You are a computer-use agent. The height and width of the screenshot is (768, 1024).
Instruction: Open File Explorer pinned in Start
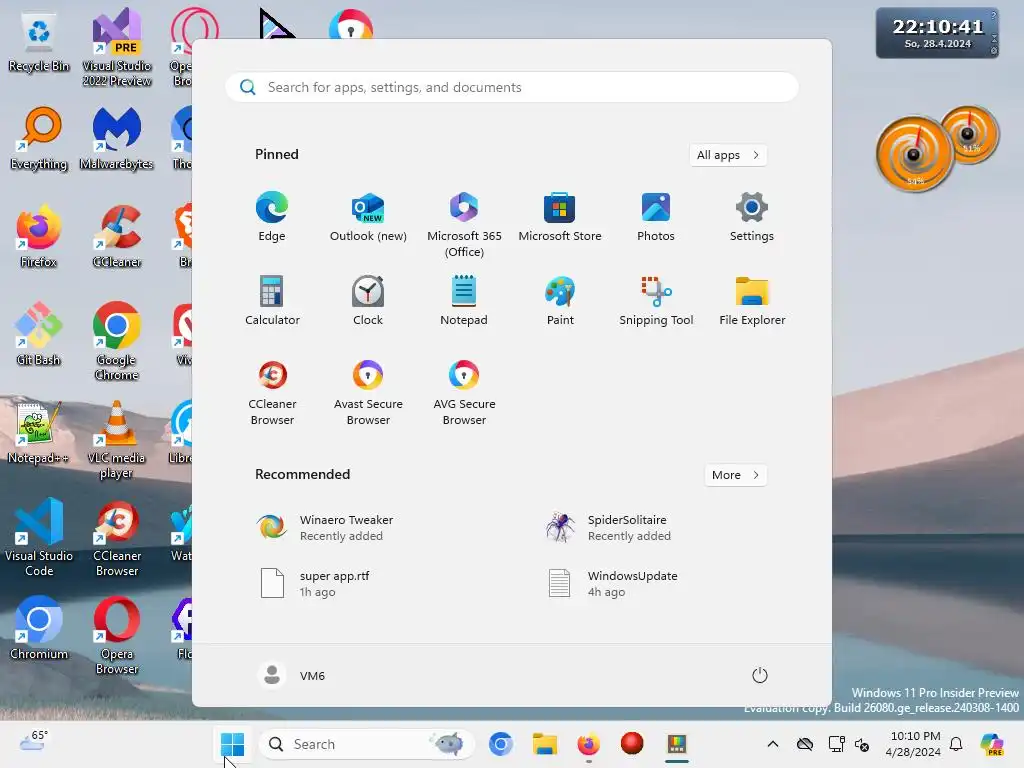coord(752,301)
